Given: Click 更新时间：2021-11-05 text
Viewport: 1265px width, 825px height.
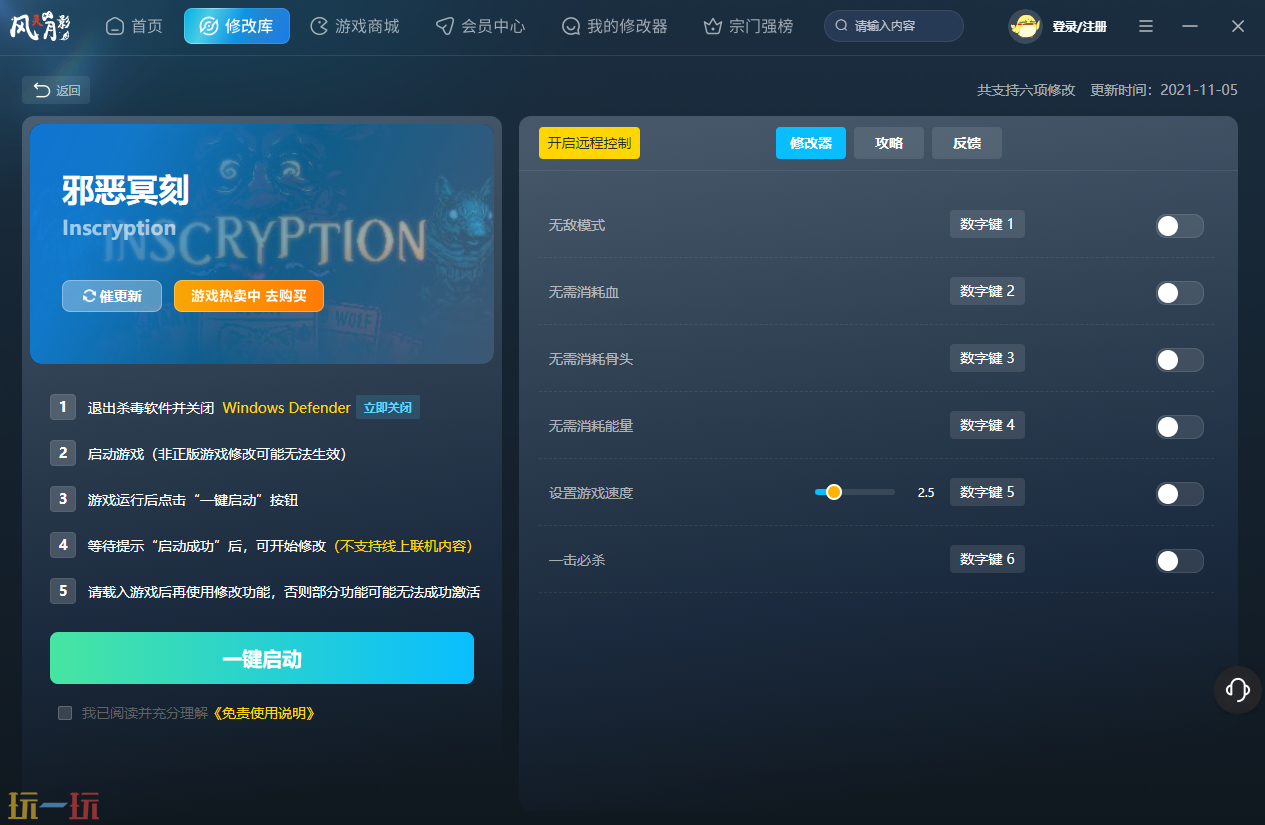Looking at the screenshot, I should click(x=1164, y=90).
